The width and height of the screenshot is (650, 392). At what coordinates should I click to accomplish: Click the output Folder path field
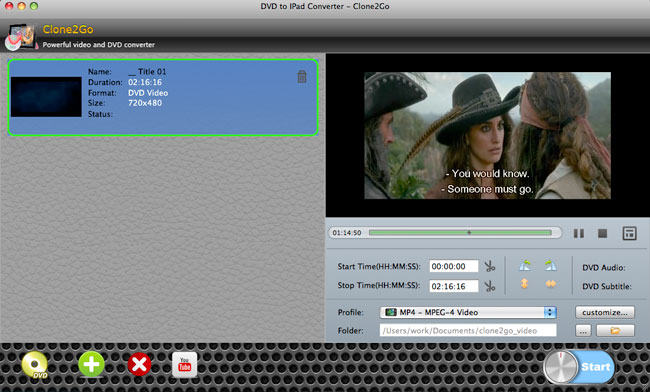468,331
